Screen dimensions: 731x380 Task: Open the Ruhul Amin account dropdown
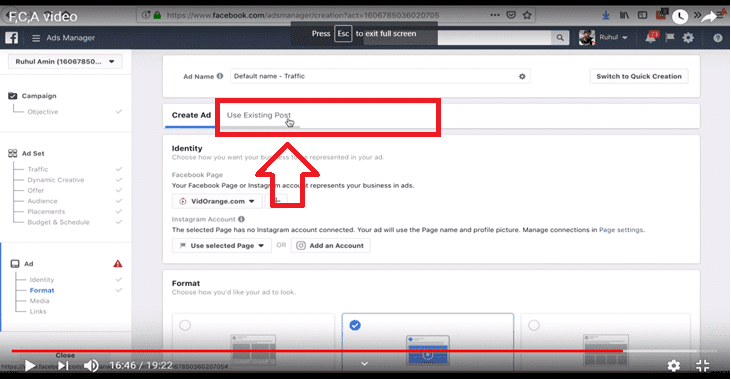point(65,62)
